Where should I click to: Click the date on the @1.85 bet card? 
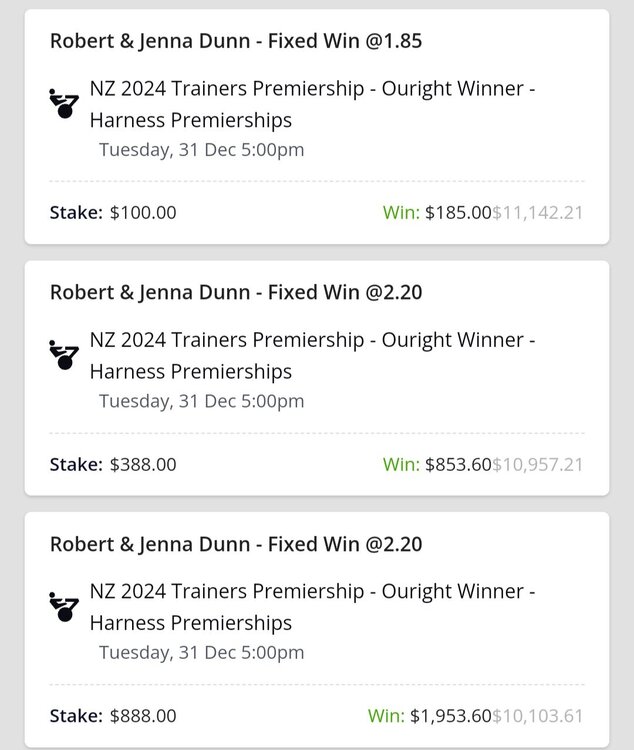[x=201, y=150]
